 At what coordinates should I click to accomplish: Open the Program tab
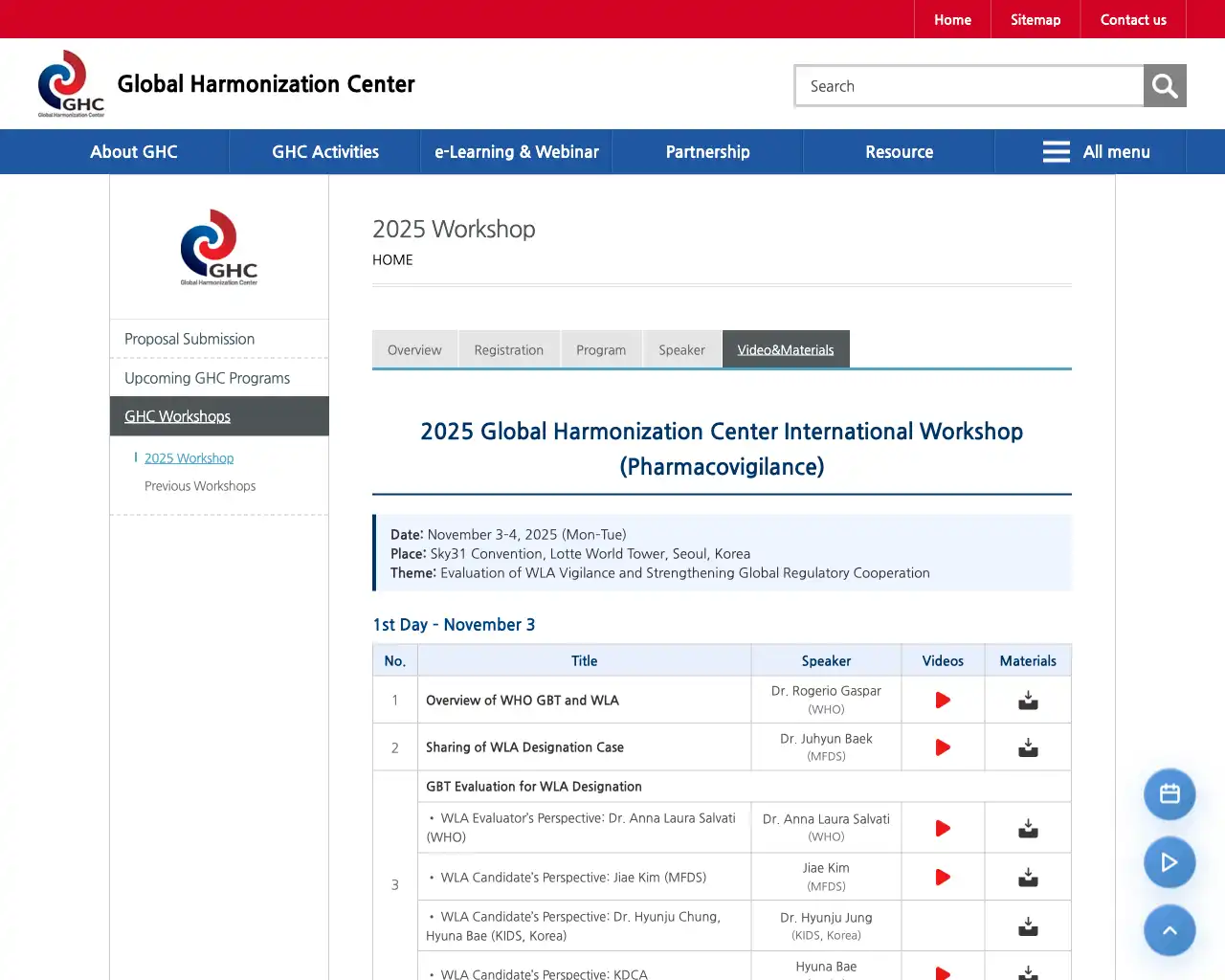(601, 349)
